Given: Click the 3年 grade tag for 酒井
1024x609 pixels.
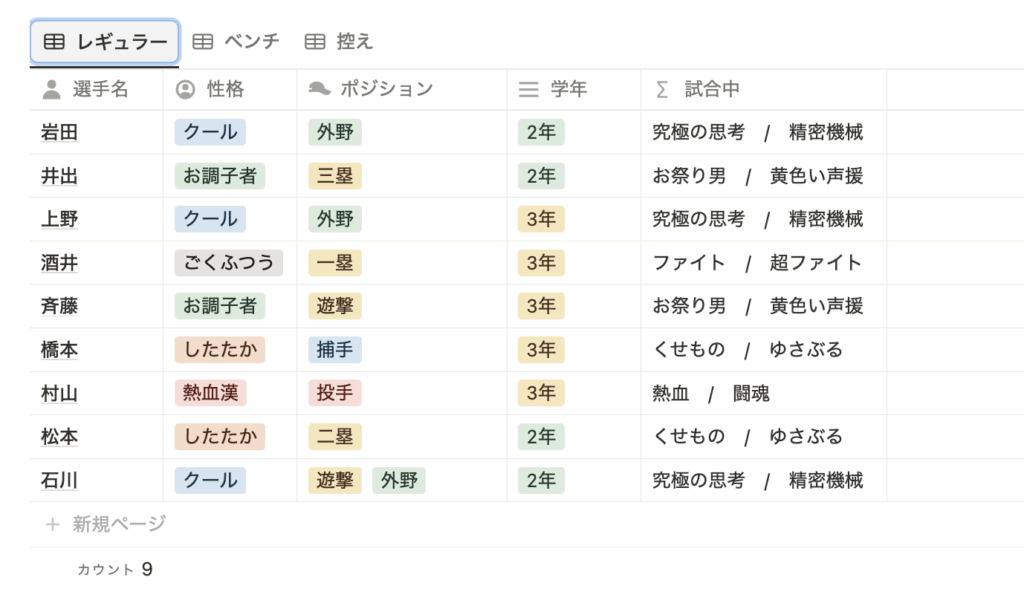Looking at the screenshot, I should 541,263.
